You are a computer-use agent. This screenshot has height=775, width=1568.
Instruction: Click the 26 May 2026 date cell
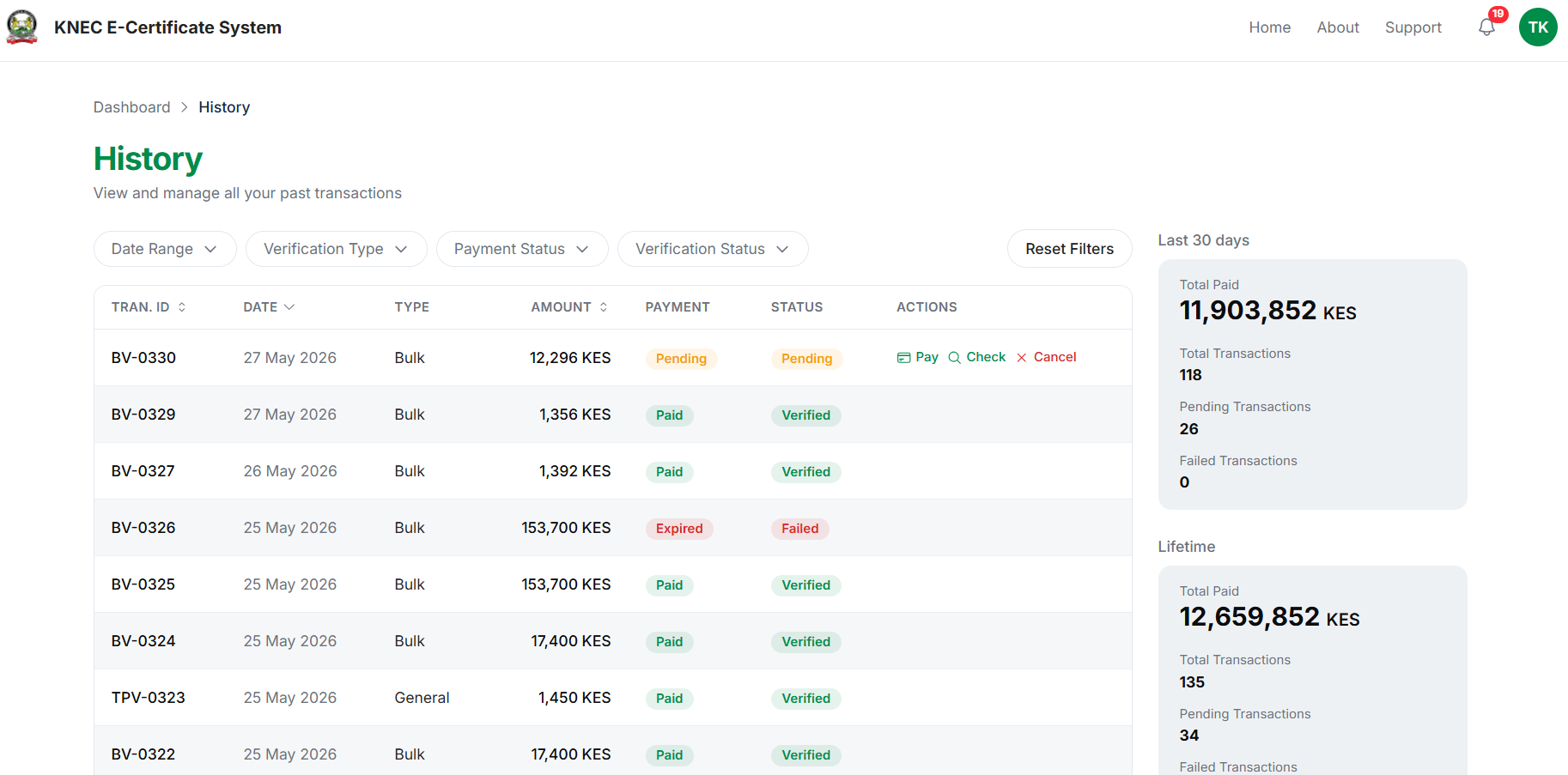click(x=290, y=471)
